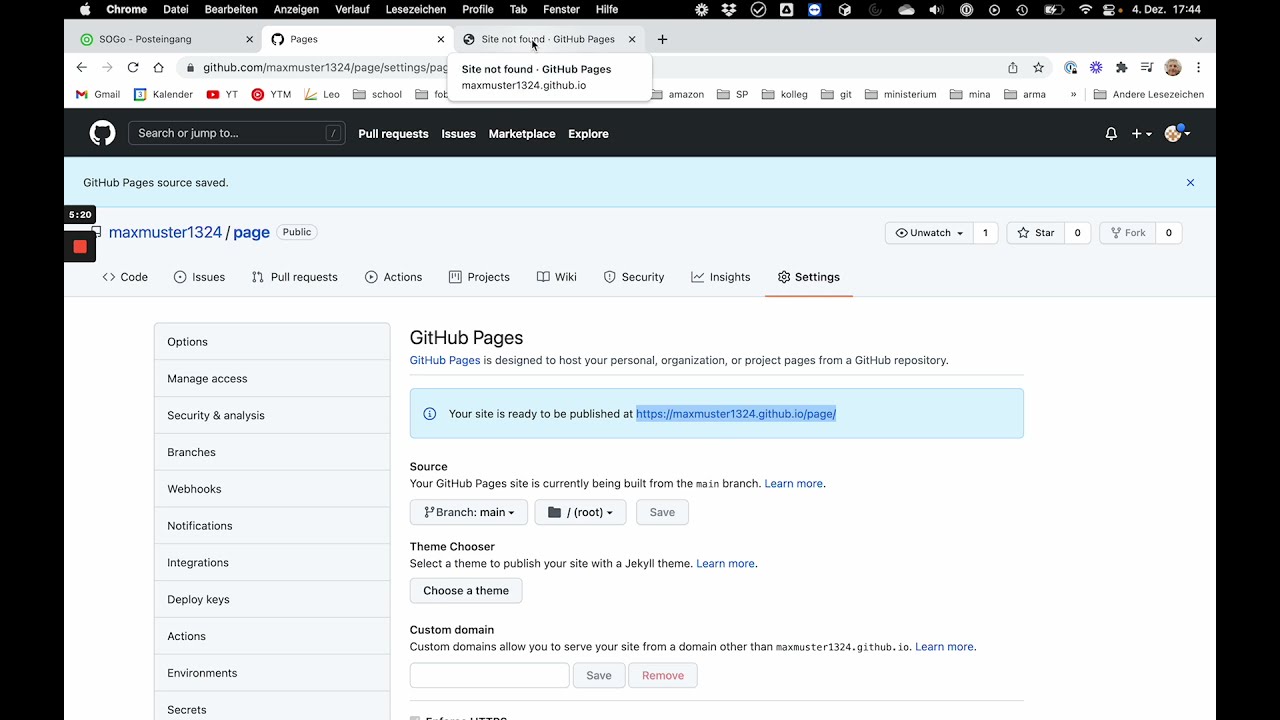Show hidden bookmarks with chevron
This screenshot has width=1280, height=720.
pyautogui.click(x=1073, y=94)
